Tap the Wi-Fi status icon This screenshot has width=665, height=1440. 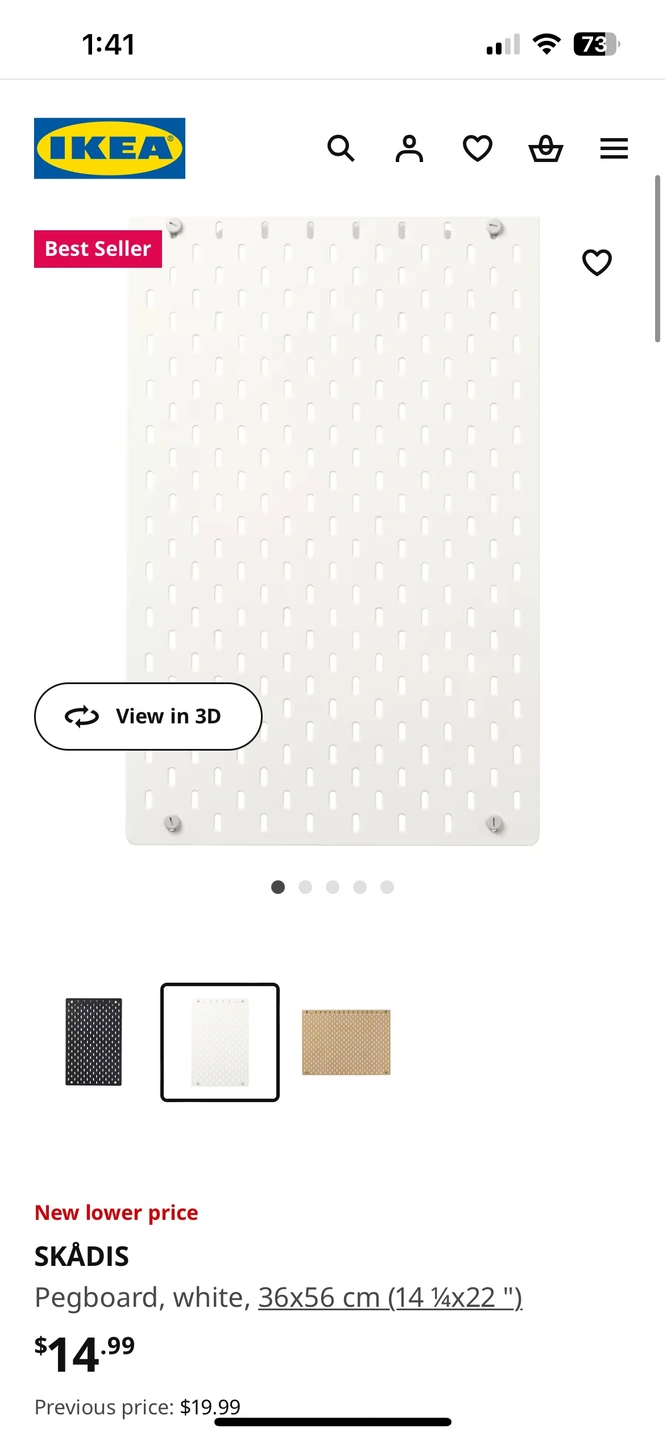click(546, 44)
